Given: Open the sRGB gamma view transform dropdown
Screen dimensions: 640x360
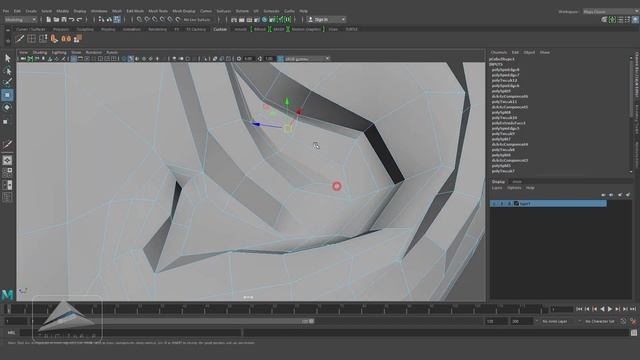Looking at the screenshot, I should pyautogui.click(x=307, y=59).
